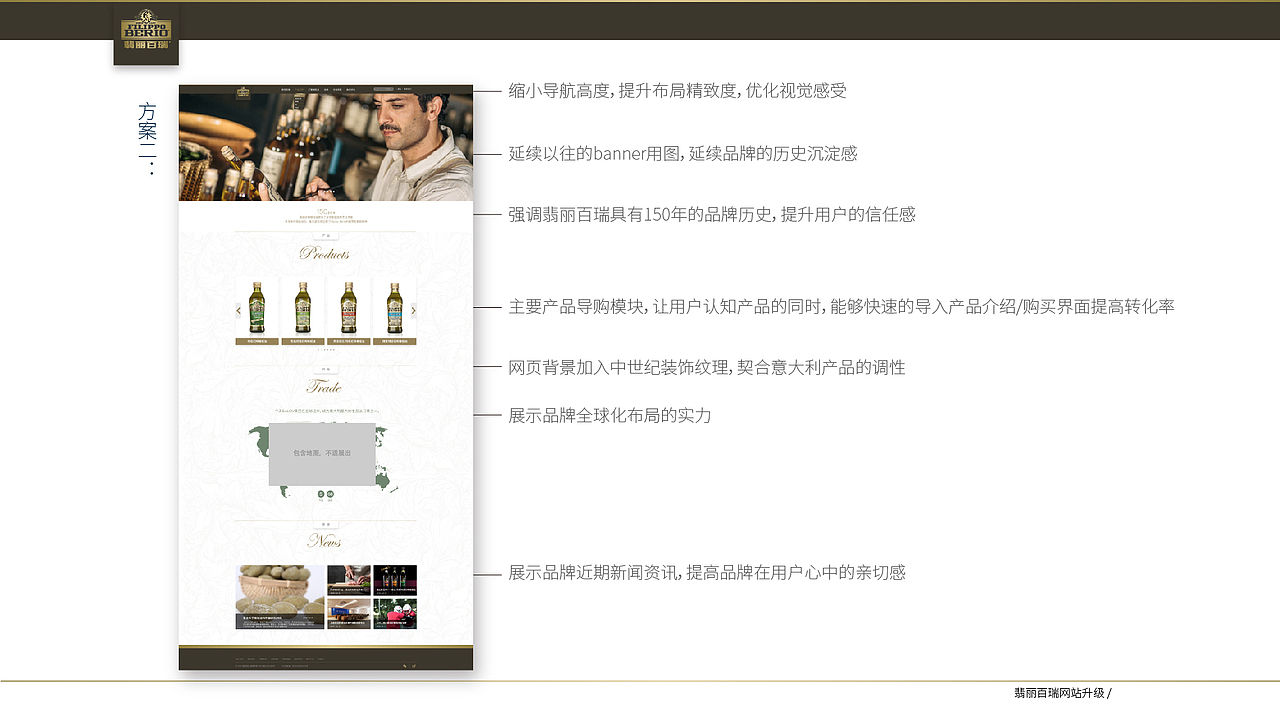Screen dimensions: 1280x720
Task: Click the previous arrow of the Products carousel
Action: [239, 311]
